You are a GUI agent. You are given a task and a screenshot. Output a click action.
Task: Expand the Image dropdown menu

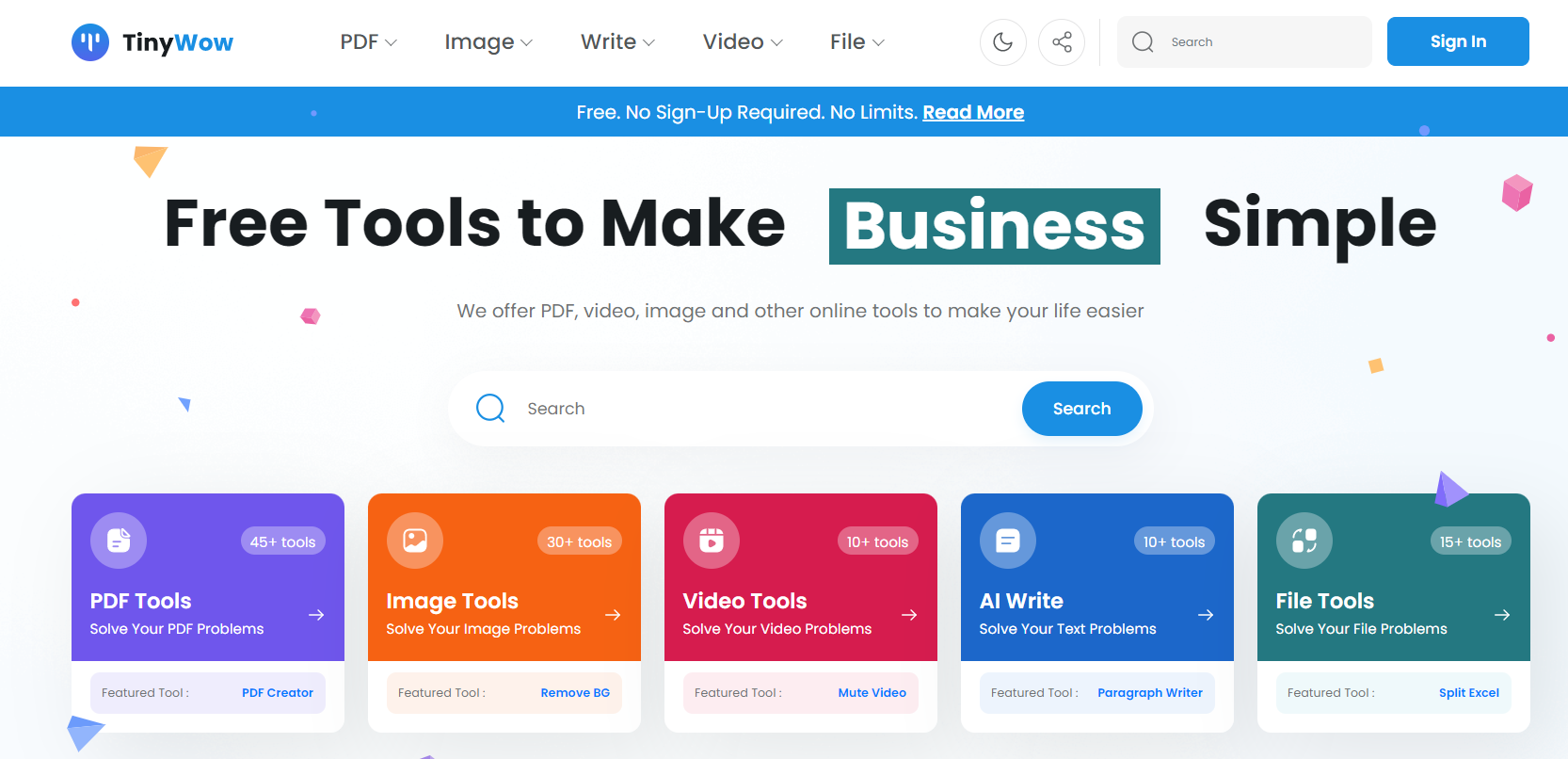(488, 42)
